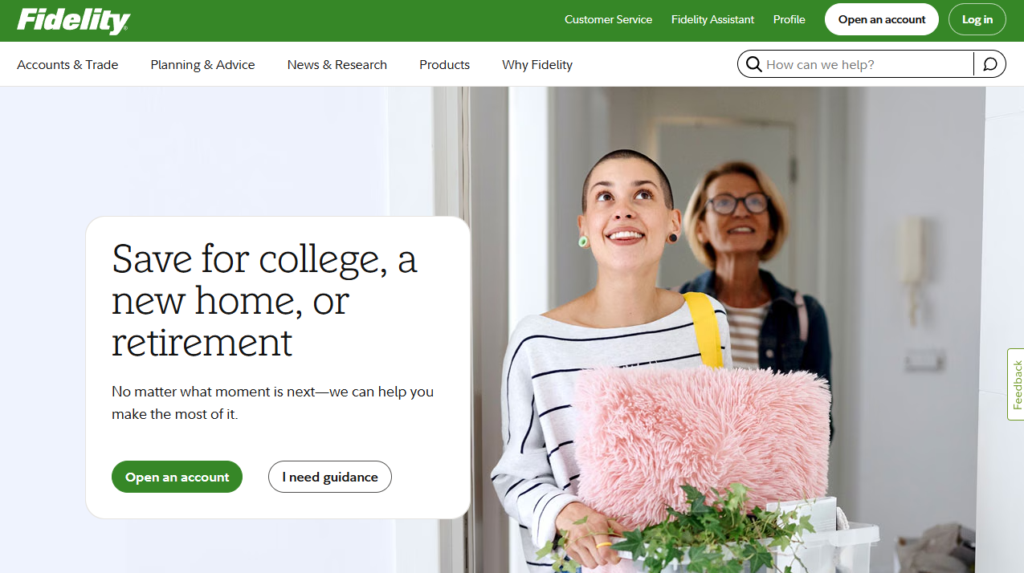Expand the Planning & Advice menu
The width and height of the screenshot is (1024, 573).
pos(202,65)
